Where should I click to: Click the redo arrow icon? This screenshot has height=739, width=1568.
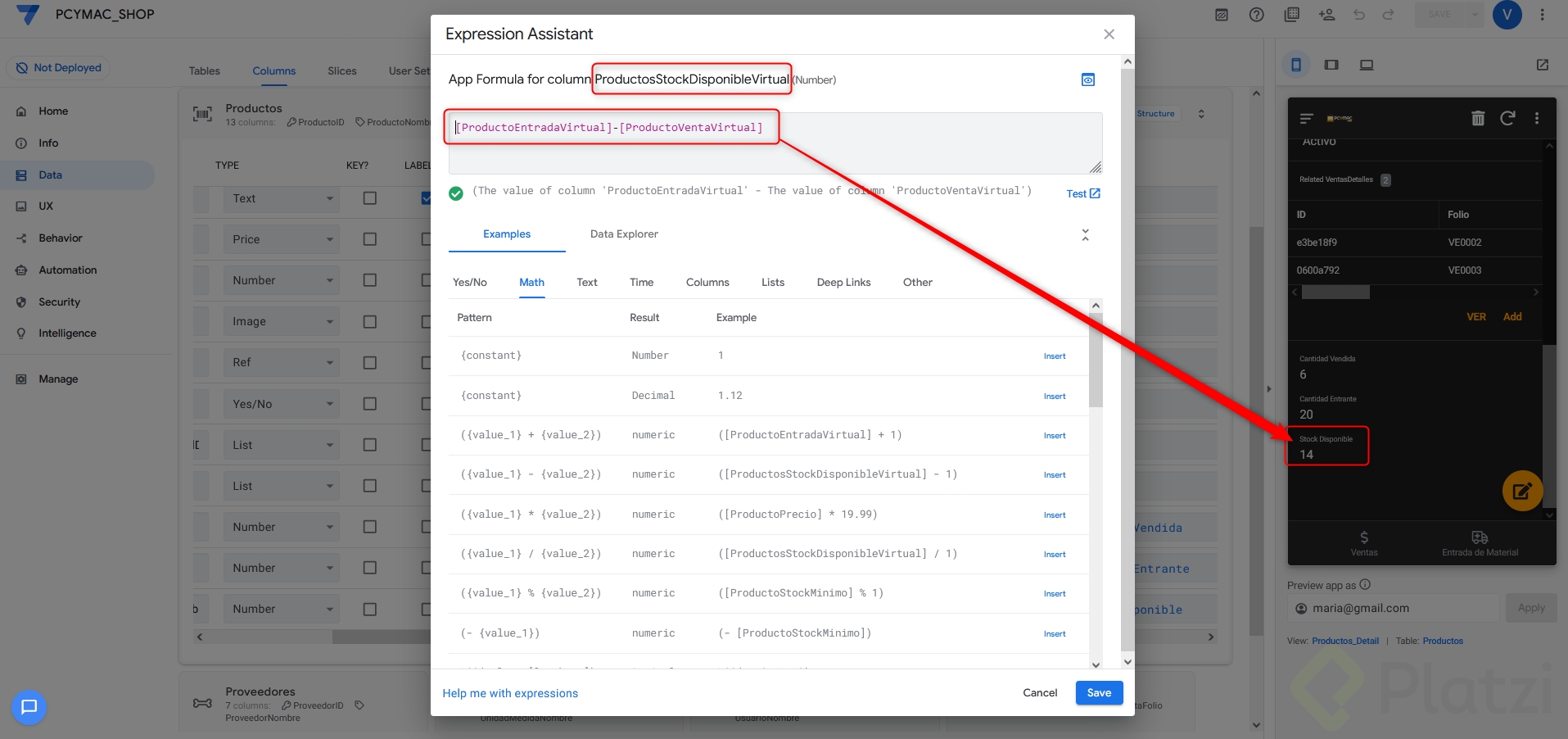click(1389, 15)
